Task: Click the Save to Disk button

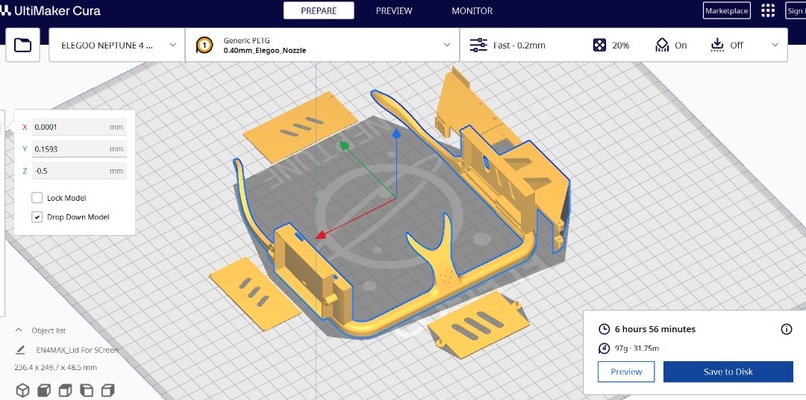Action: 728,372
